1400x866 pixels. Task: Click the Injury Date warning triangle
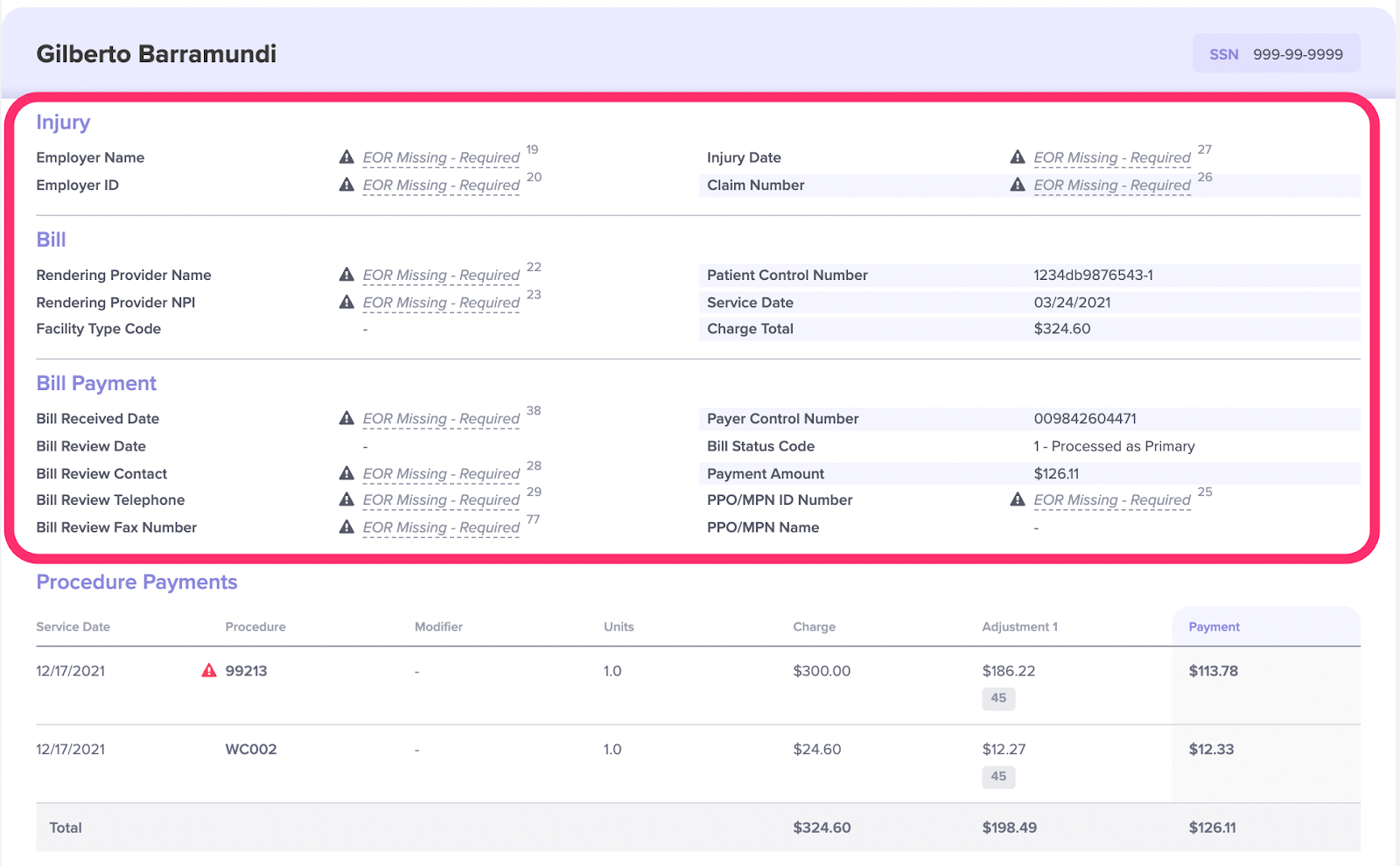[1018, 157]
